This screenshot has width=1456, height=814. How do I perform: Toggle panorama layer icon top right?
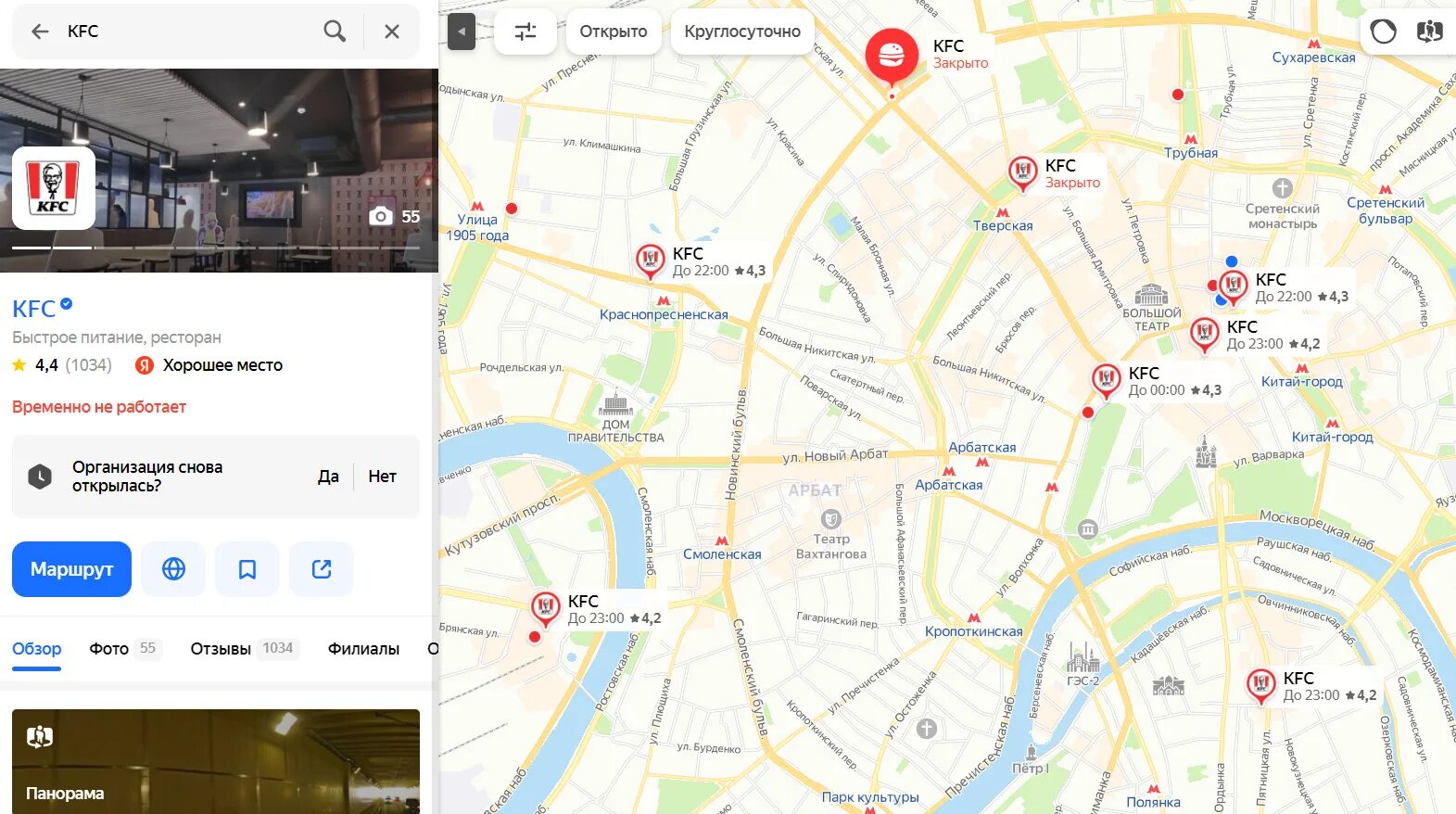pos(1430,32)
